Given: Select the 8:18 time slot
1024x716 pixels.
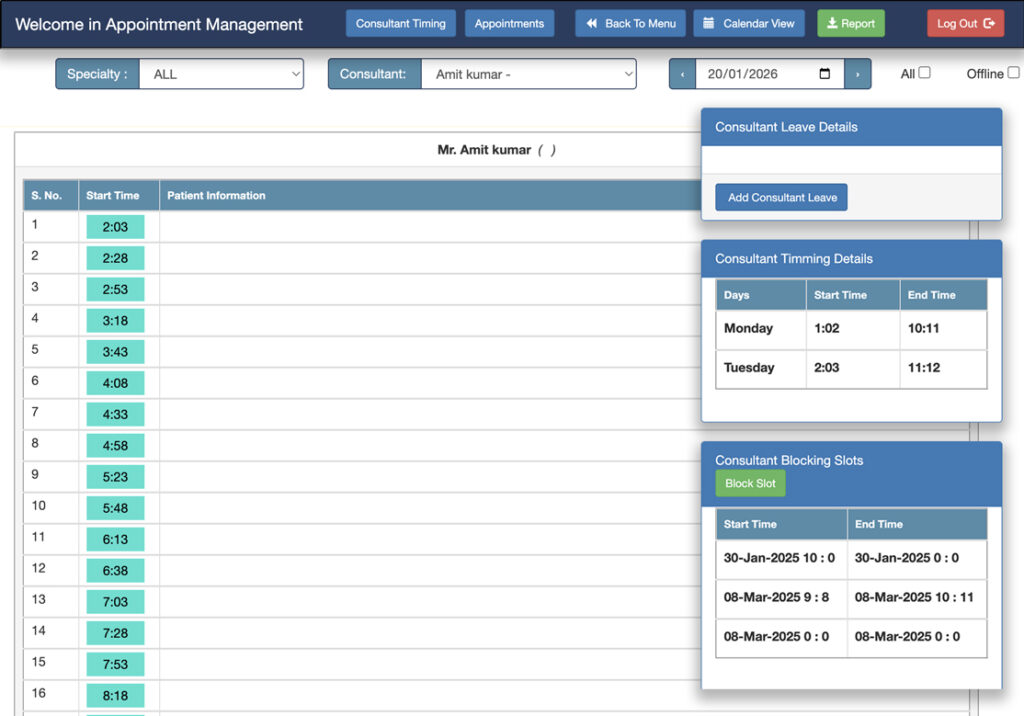Looking at the screenshot, I should [115, 696].
